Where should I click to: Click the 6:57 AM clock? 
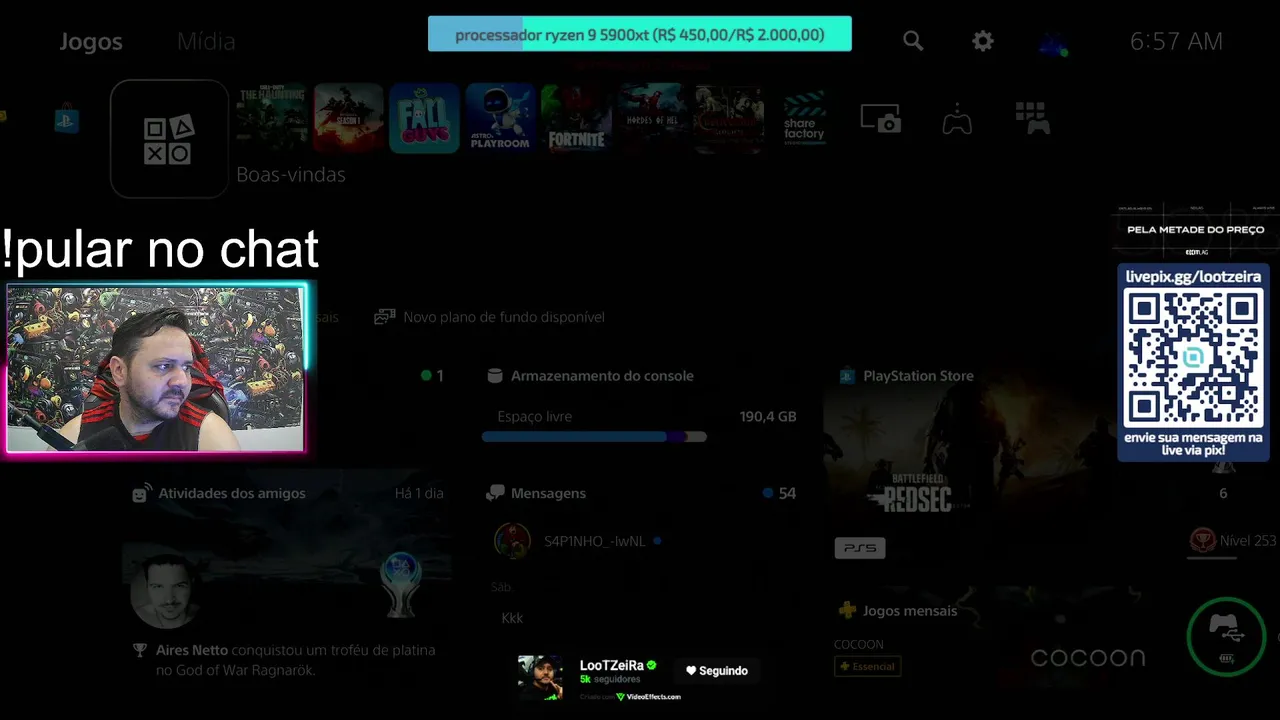[1176, 41]
